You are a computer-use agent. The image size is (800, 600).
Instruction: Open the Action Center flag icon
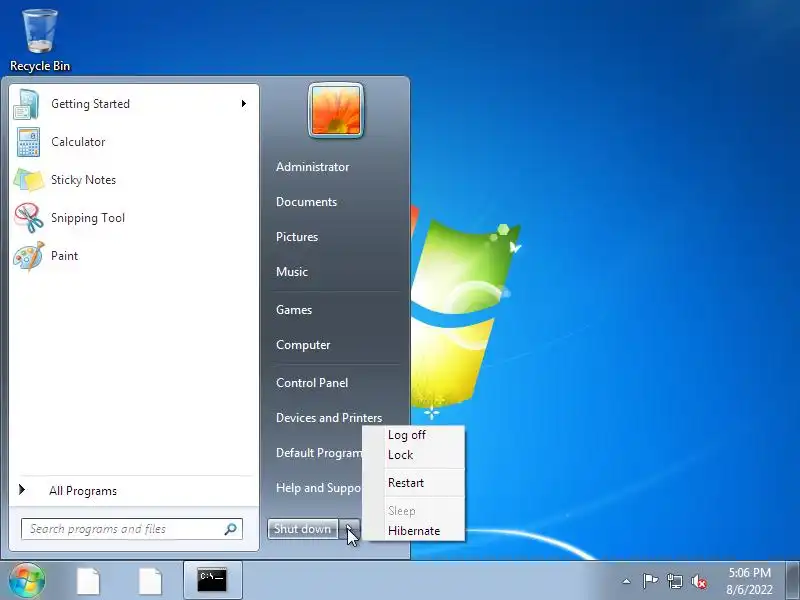[650, 581]
